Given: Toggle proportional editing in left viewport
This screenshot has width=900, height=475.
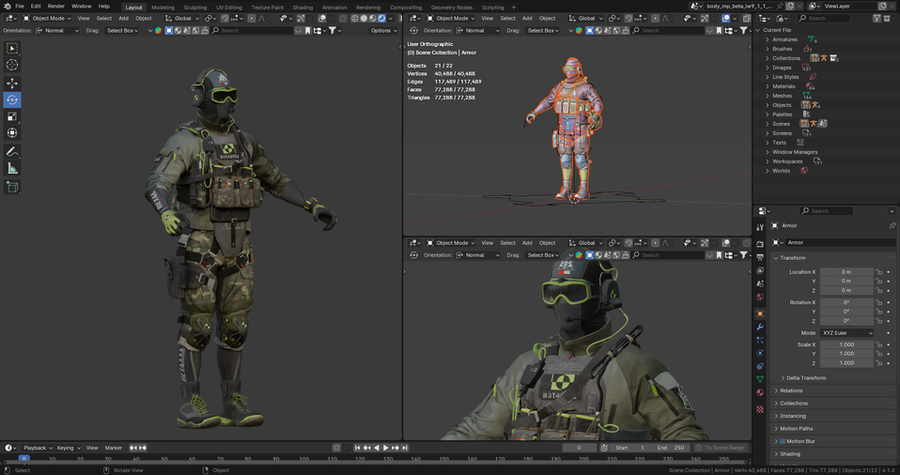Looking at the screenshot, I should [251, 18].
